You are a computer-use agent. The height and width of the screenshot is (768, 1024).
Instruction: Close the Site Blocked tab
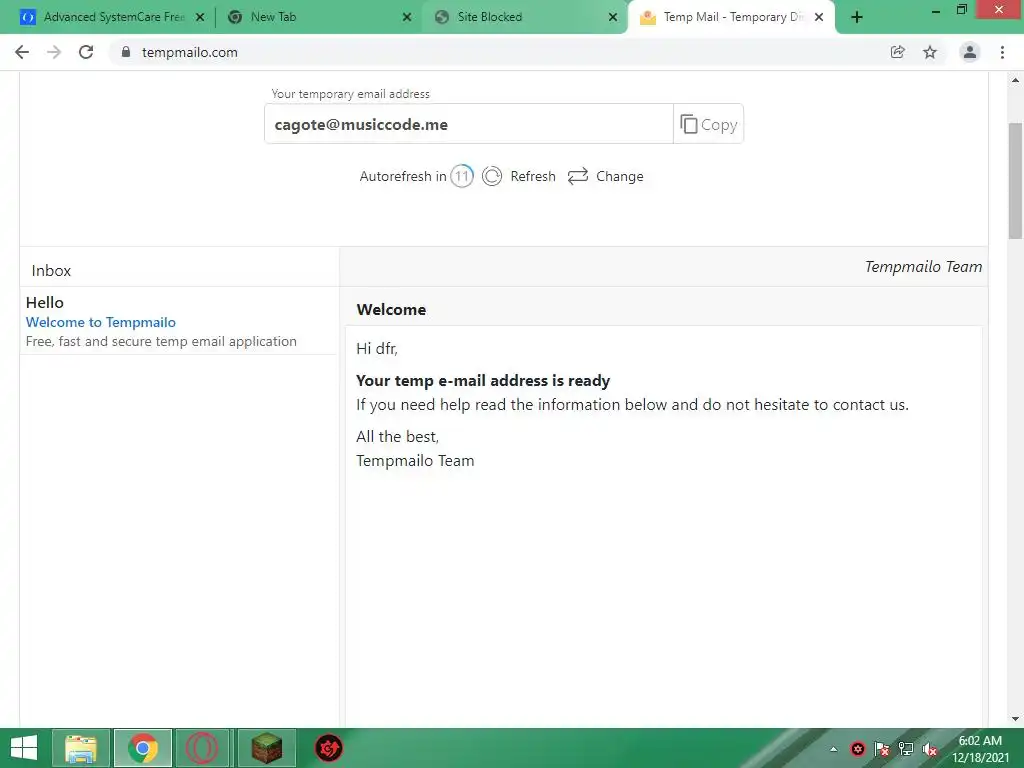point(613,17)
